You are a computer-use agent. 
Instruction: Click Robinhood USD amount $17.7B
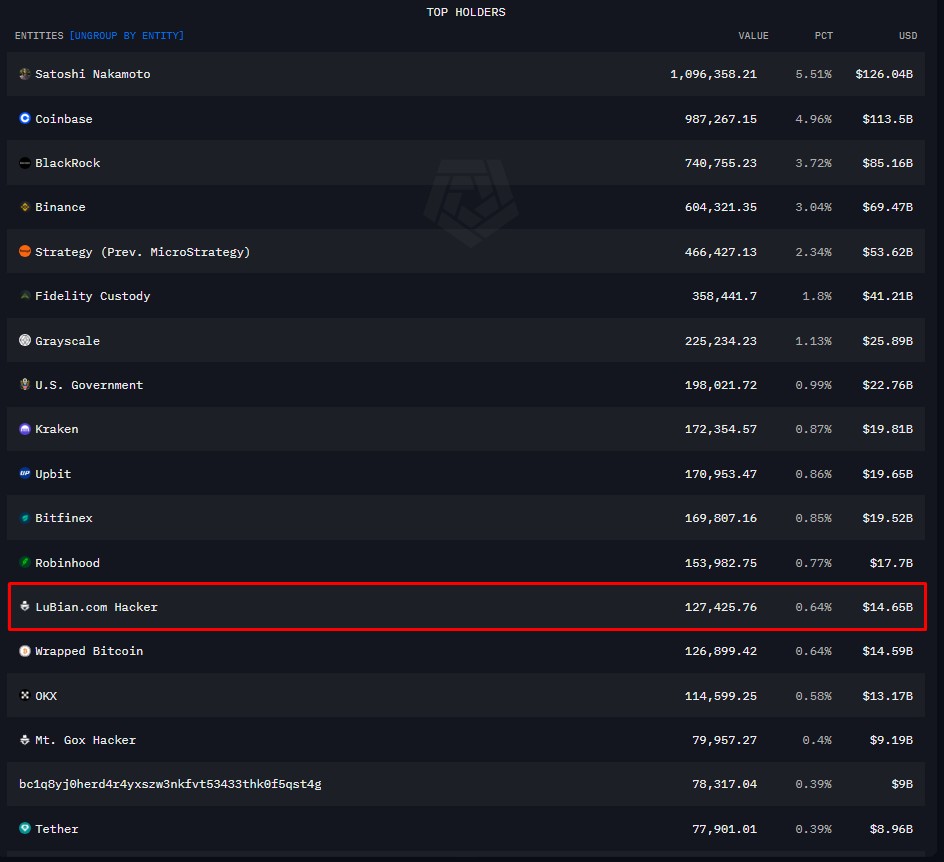click(x=891, y=563)
